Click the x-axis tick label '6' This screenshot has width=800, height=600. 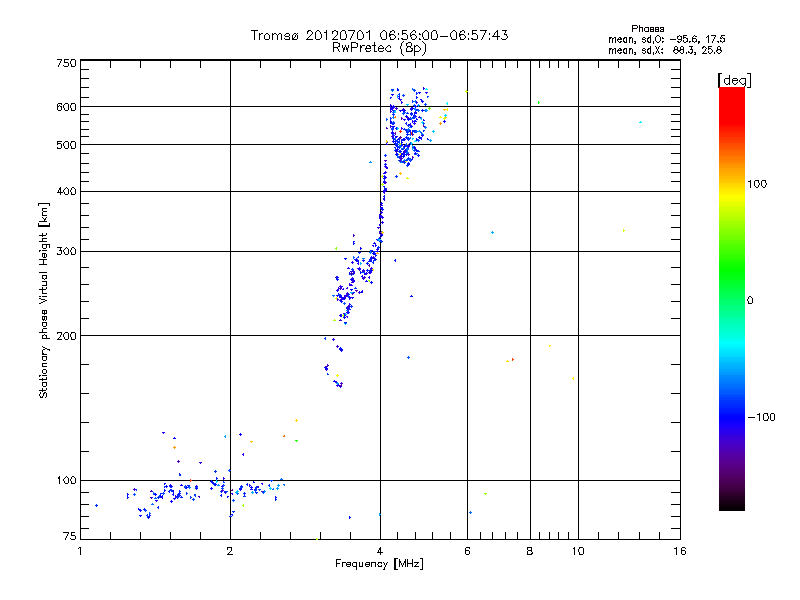click(467, 551)
